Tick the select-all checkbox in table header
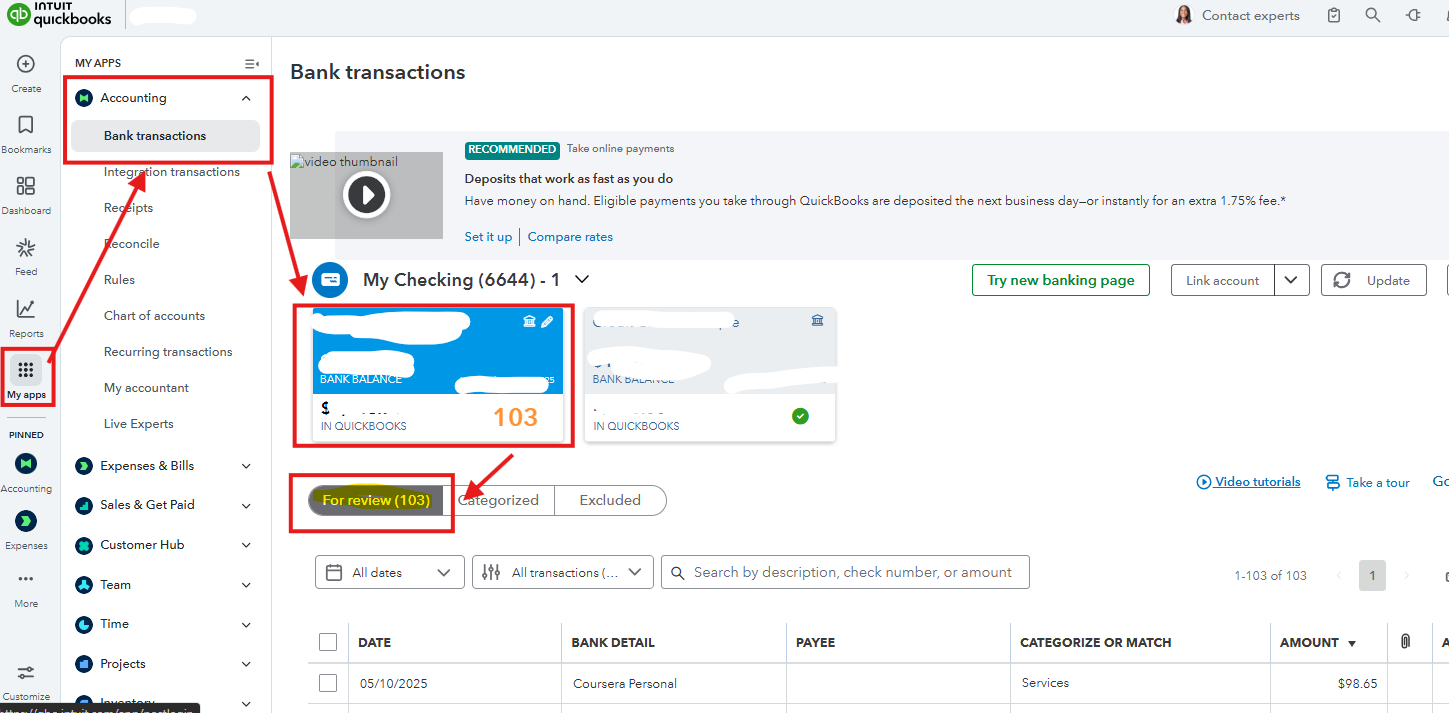Screen dimensions: 1449x713 (x=328, y=642)
